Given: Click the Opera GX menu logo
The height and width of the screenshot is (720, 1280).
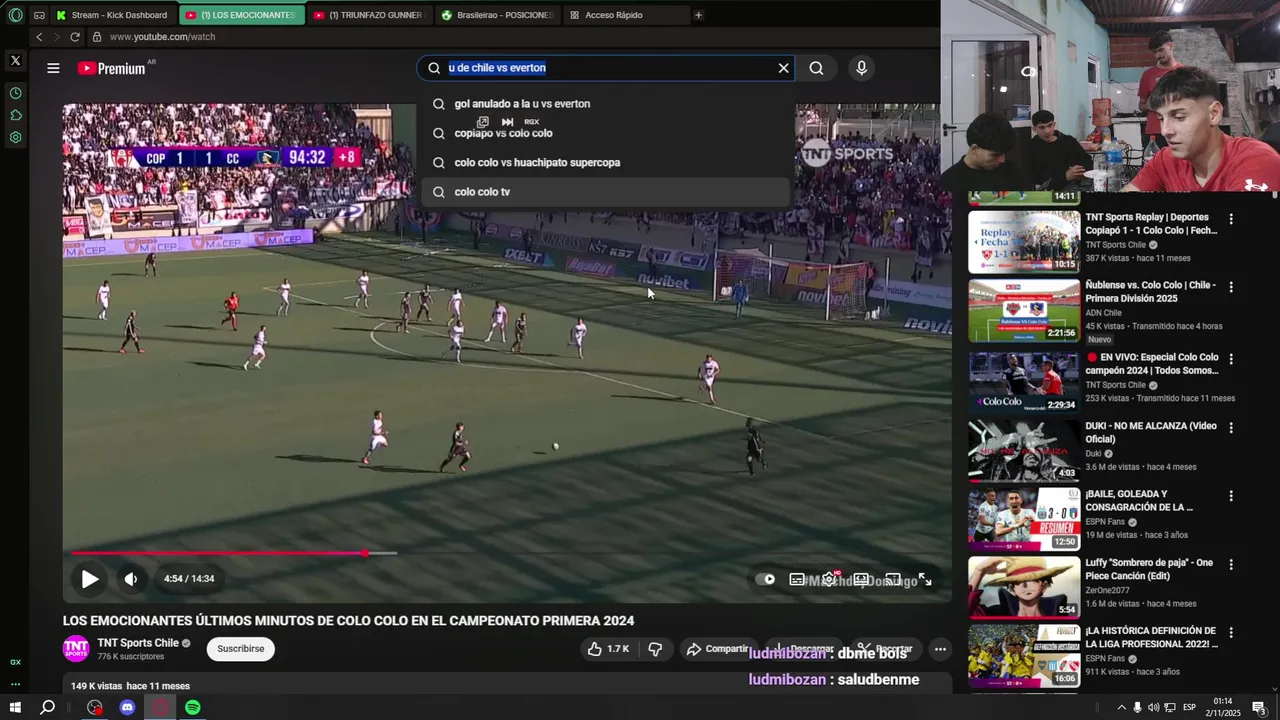Looking at the screenshot, I should pyautogui.click(x=15, y=15).
